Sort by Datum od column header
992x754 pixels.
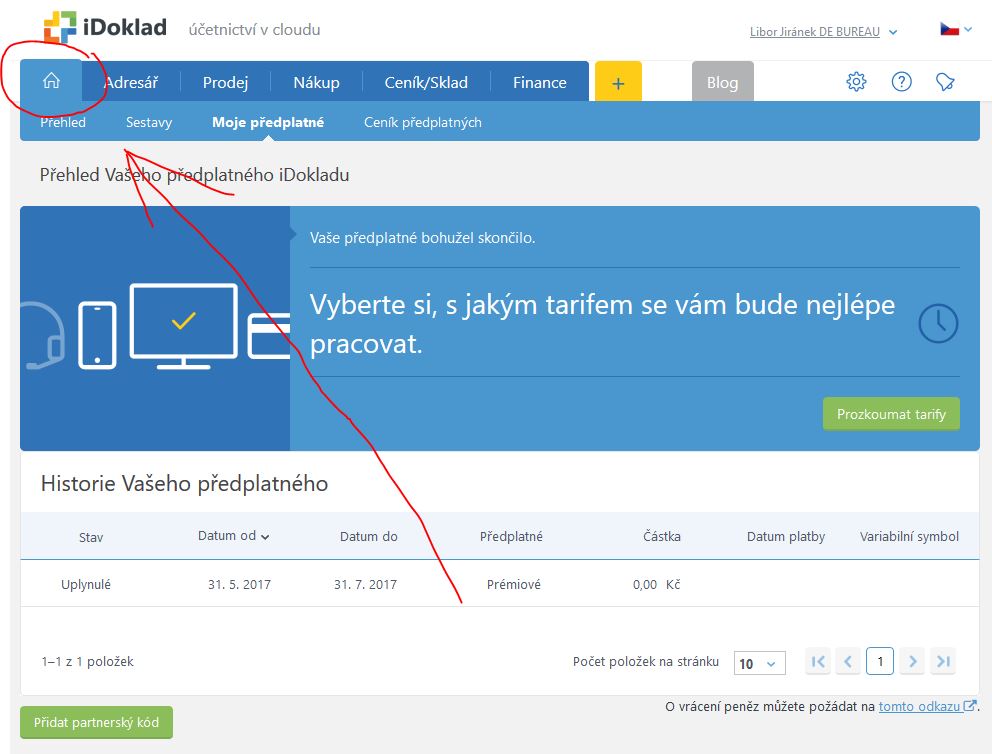[x=233, y=536]
